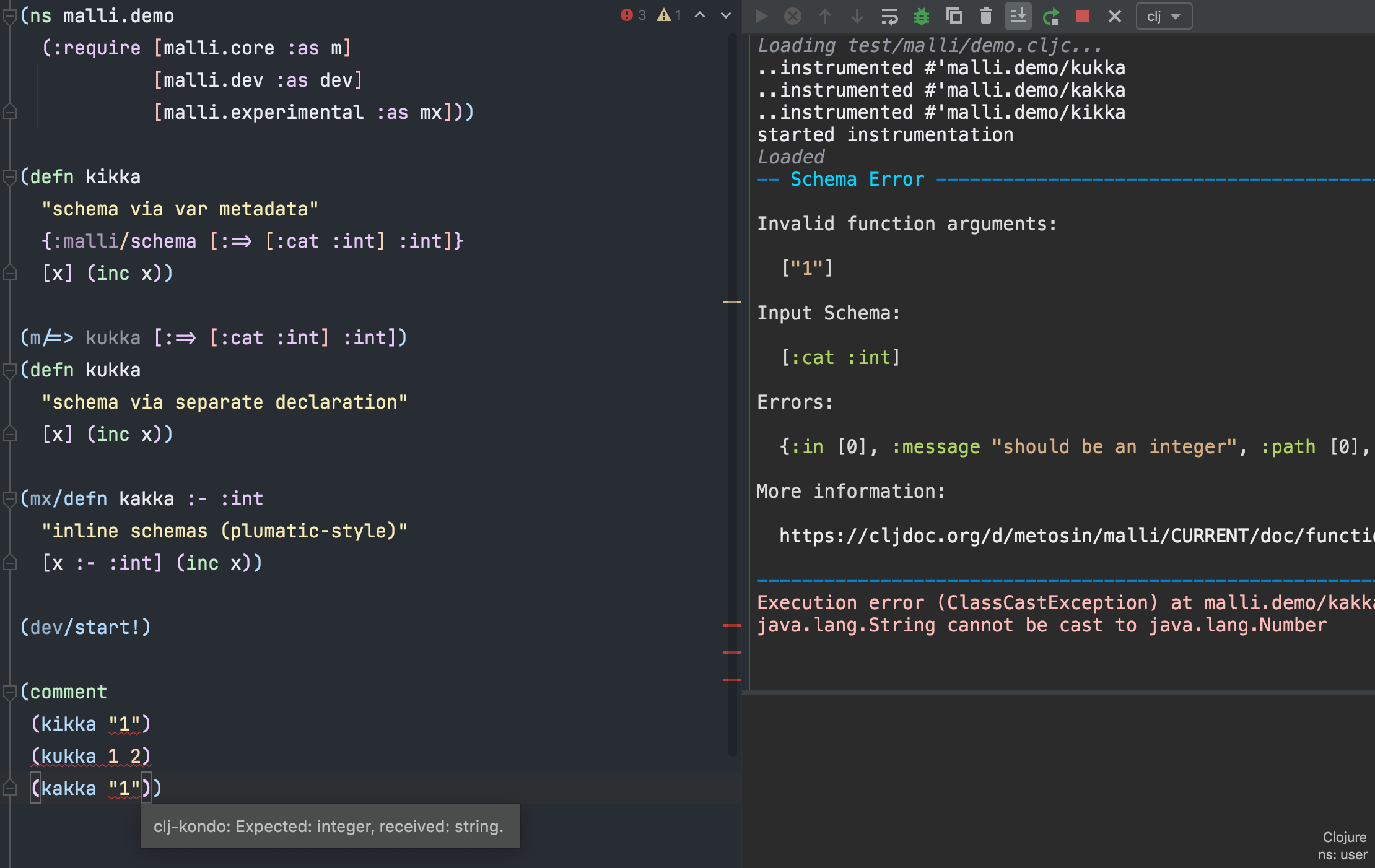Stop the REPL with red square

1083,16
